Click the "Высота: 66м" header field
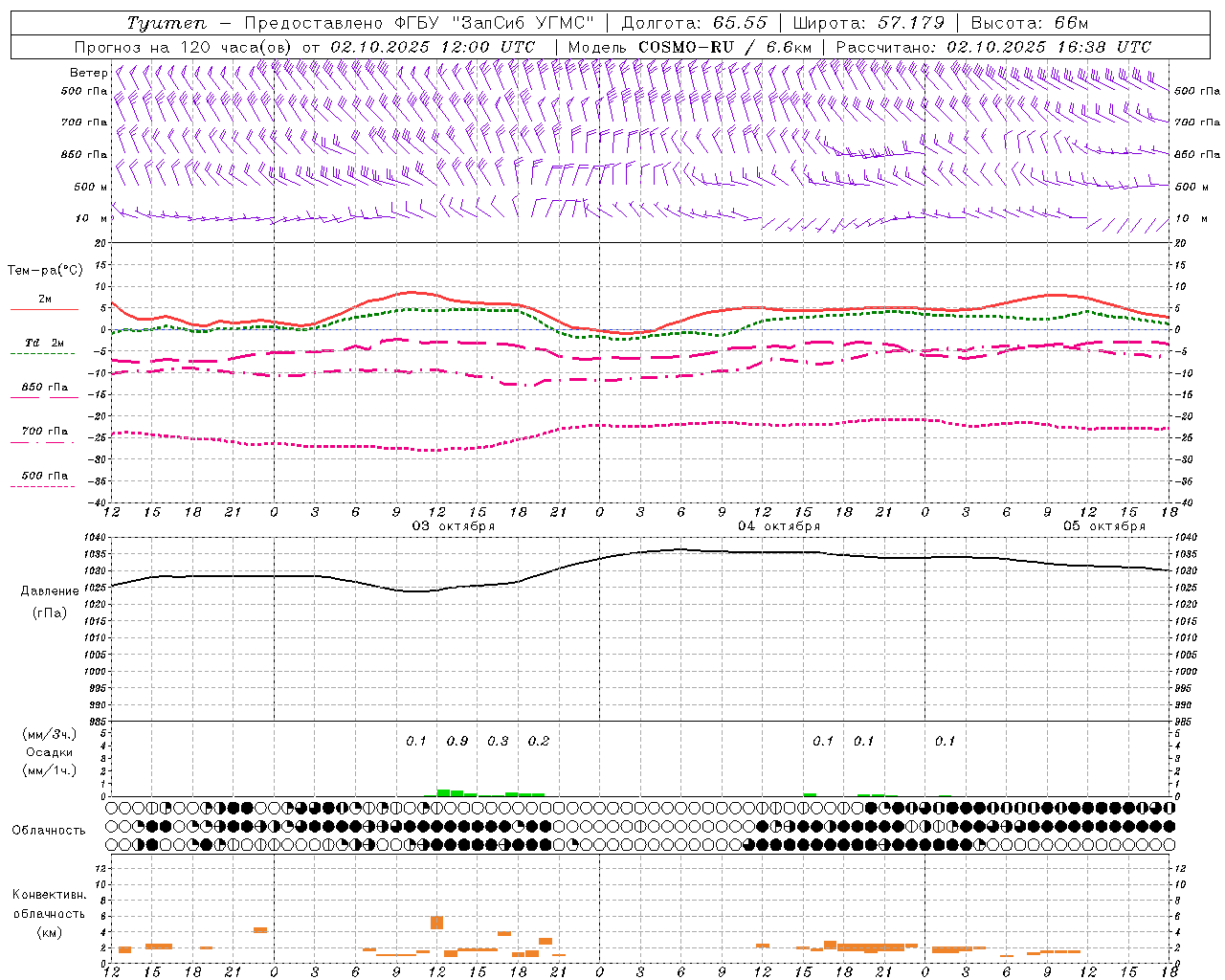The width and height of the screenshot is (1225, 980). point(1030,23)
